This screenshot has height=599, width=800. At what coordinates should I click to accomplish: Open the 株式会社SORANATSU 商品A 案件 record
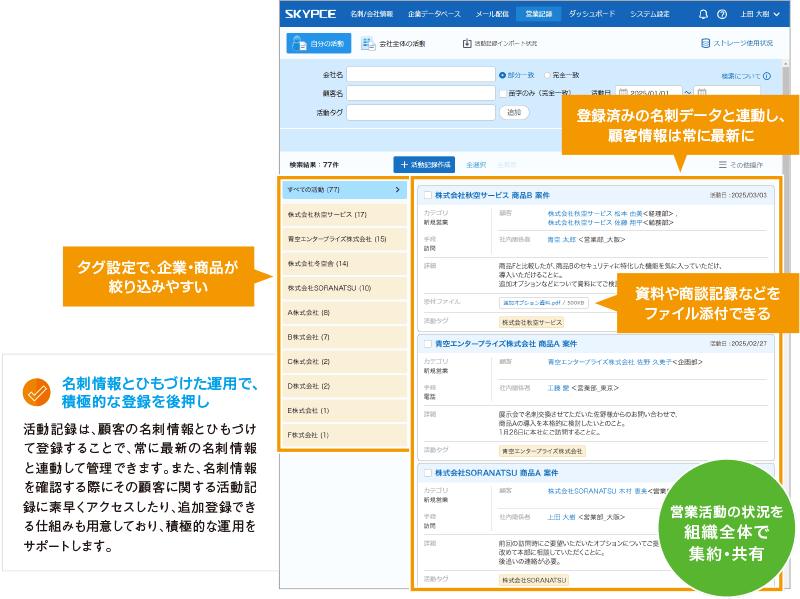(496, 473)
